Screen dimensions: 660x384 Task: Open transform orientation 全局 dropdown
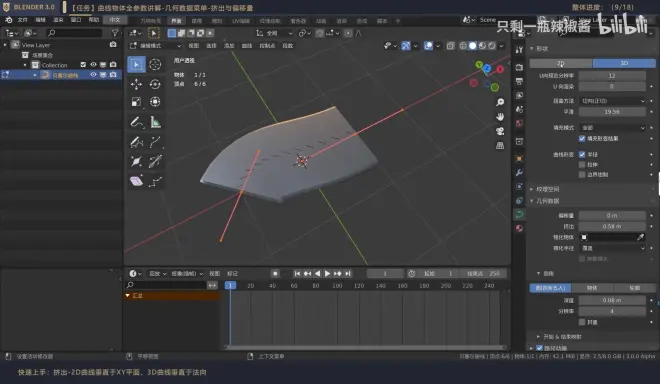(x=274, y=33)
